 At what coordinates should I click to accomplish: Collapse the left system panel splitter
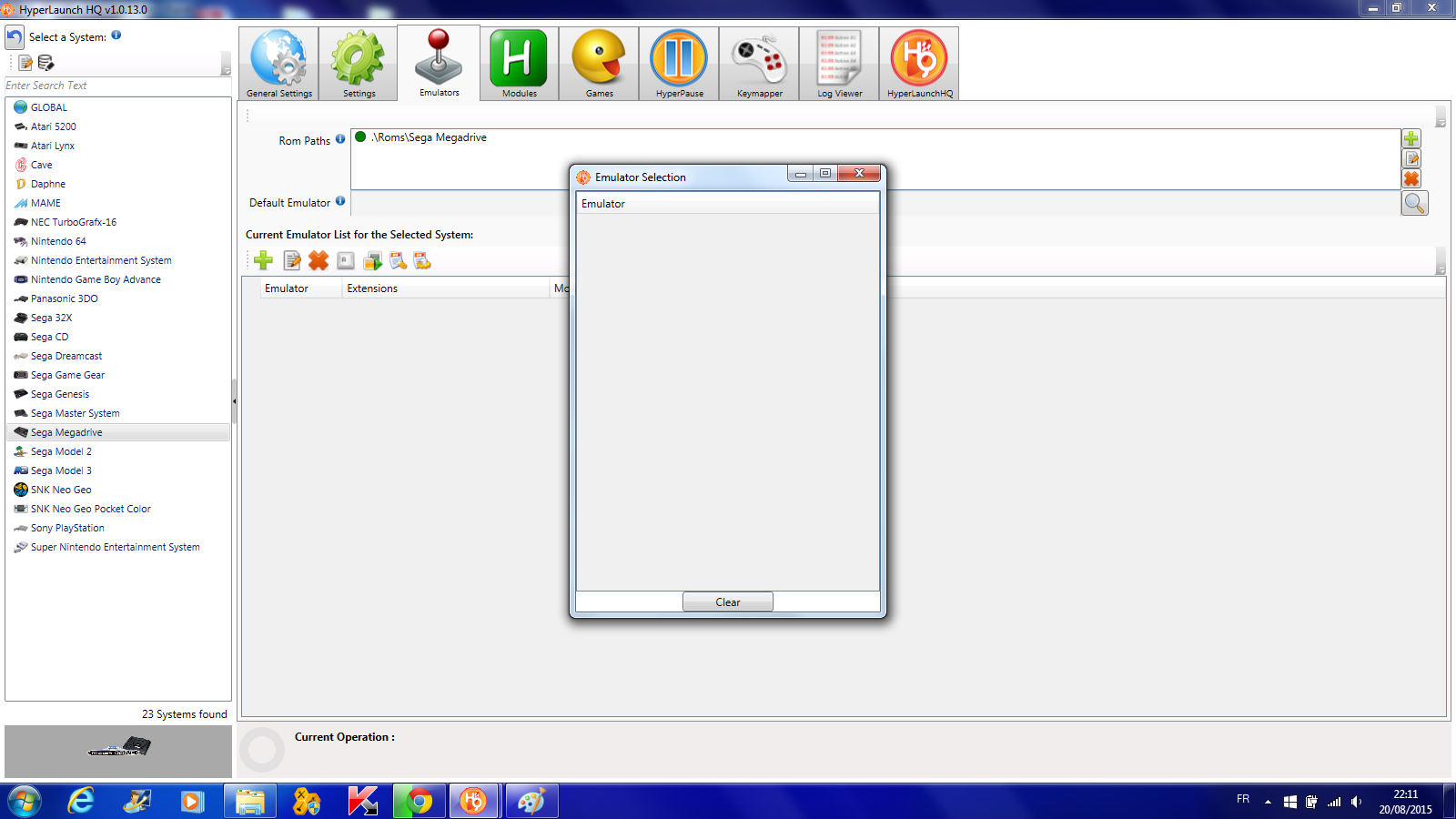[x=234, y=400]
